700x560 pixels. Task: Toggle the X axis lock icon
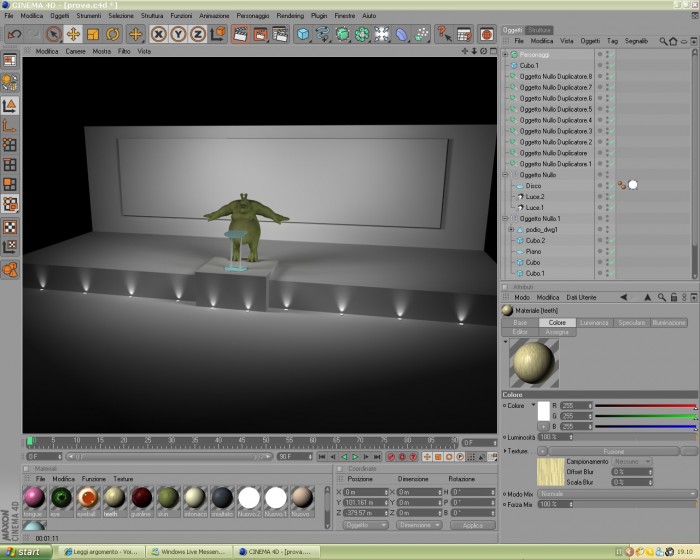(158, 34)
